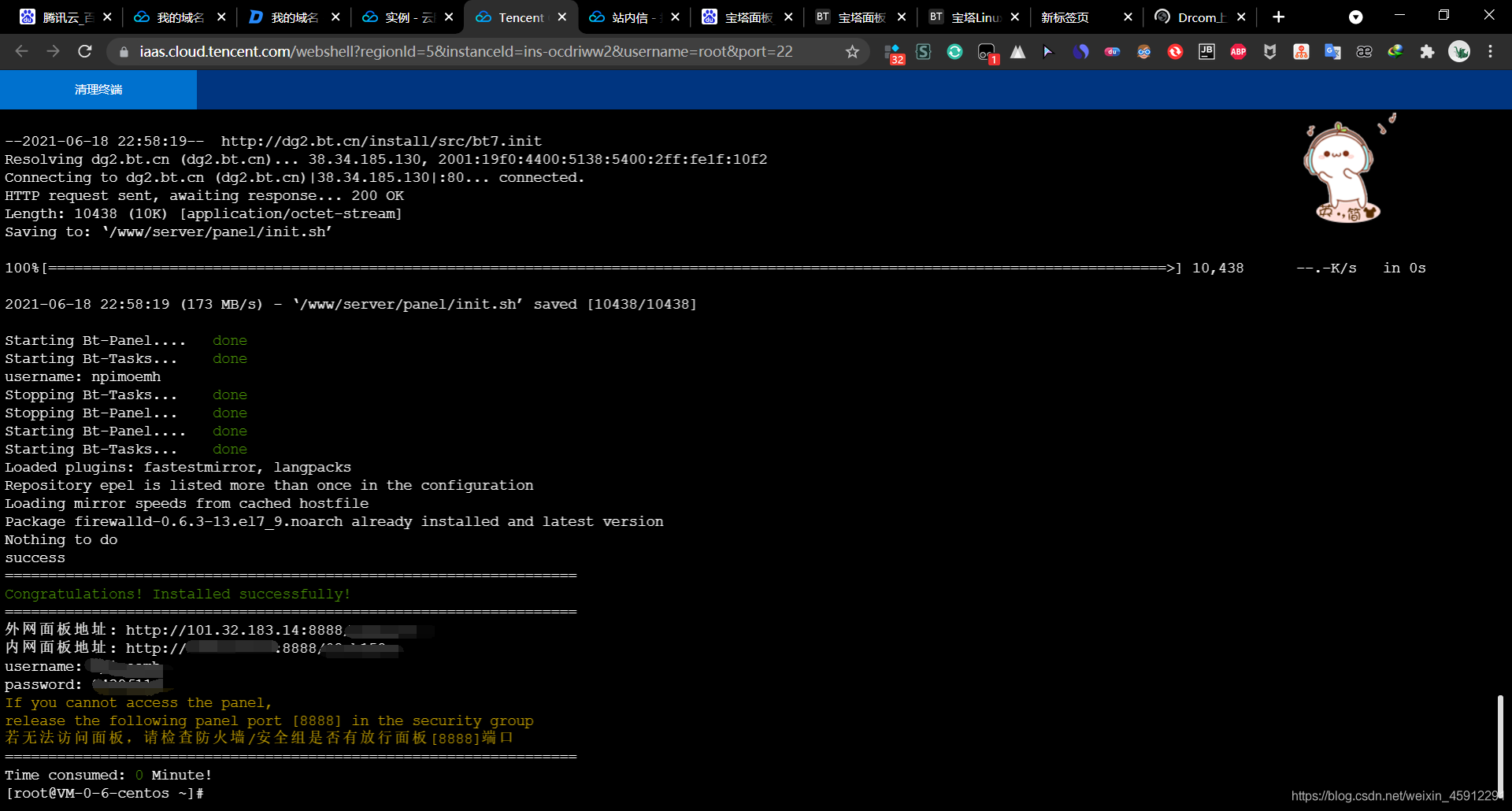Click the 外网面板地址 URL http://101.32.183.14:8888

click(235, 630)
